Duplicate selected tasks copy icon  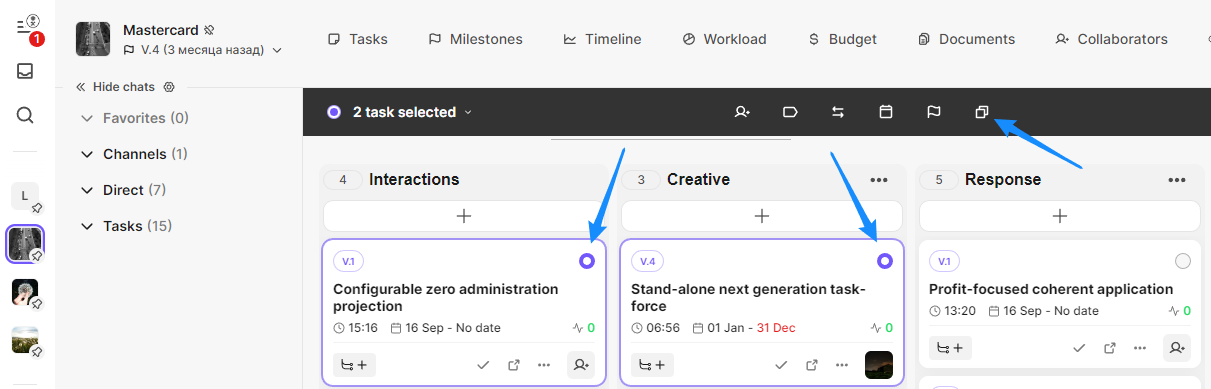click(982, 112)
